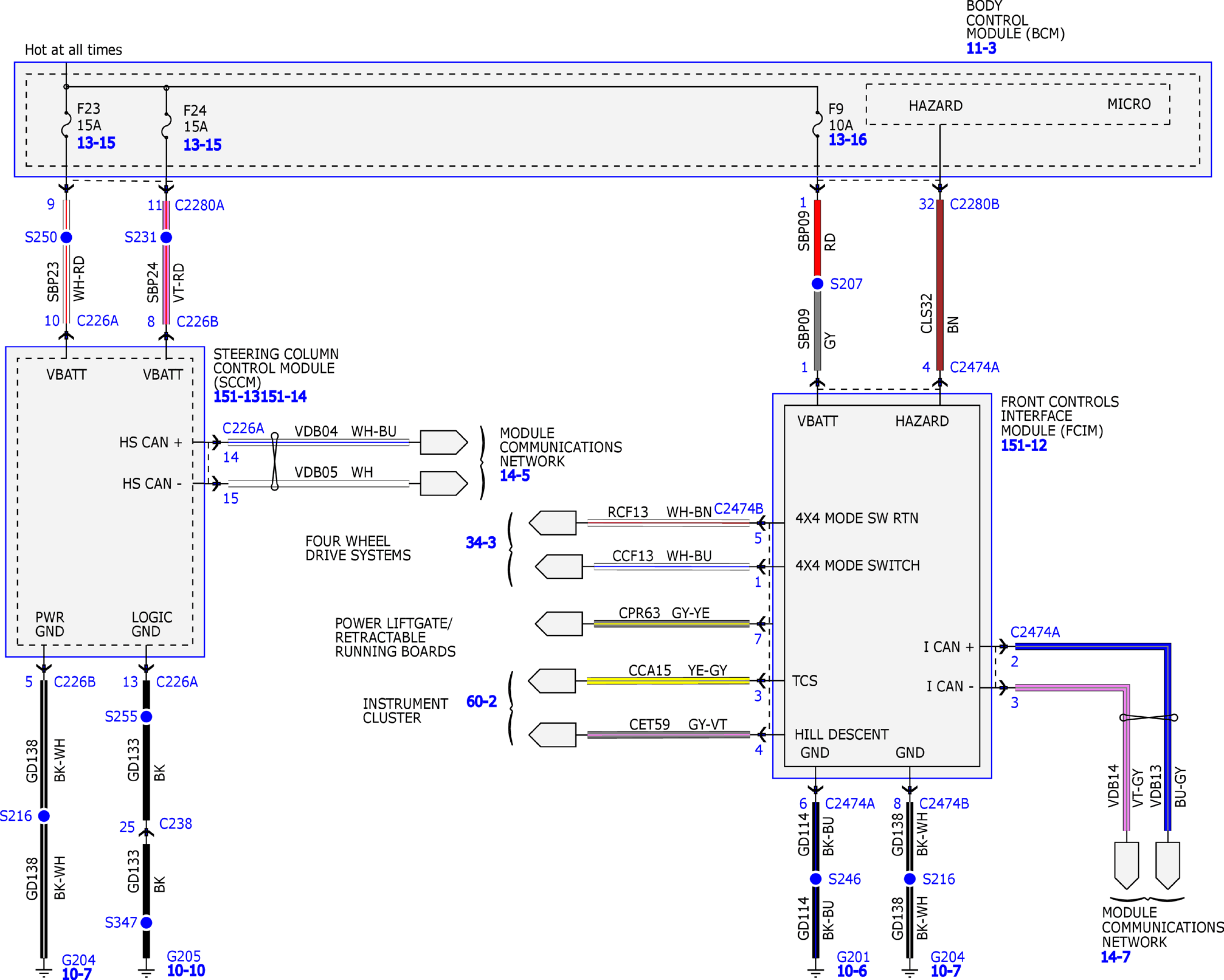
Task: Click the F9 10A fuse symbol
Action: pyautogui.click(x=817, y=125)
